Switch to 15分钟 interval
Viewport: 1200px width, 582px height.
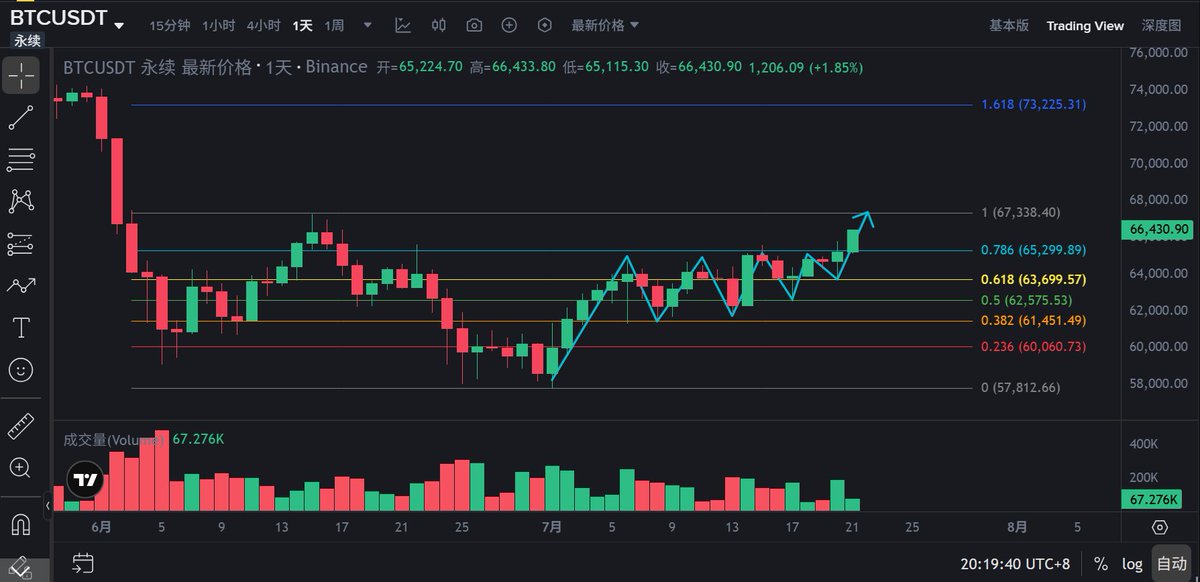click(170, 25)
